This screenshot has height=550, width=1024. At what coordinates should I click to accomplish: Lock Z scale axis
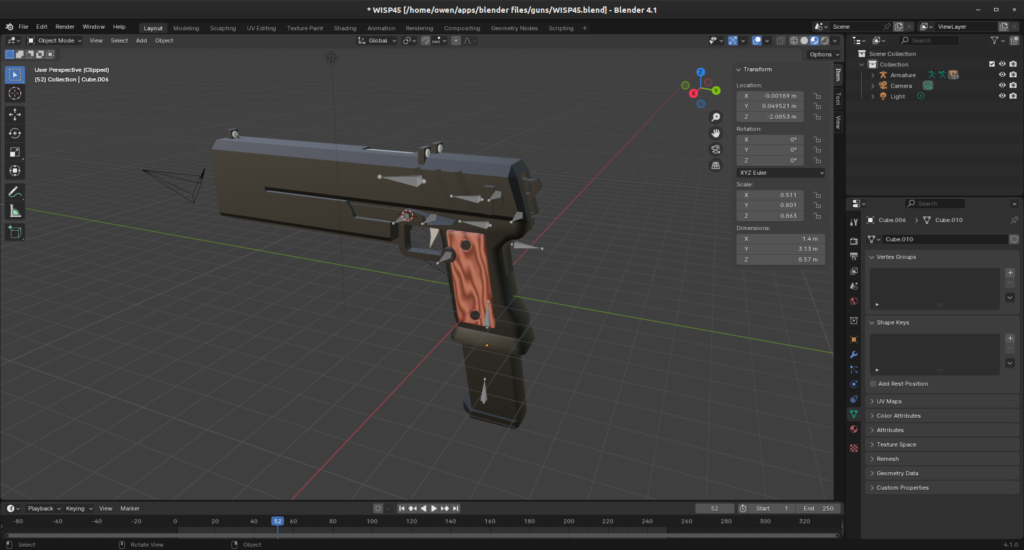pyautogui.click(x=817, y=216)
